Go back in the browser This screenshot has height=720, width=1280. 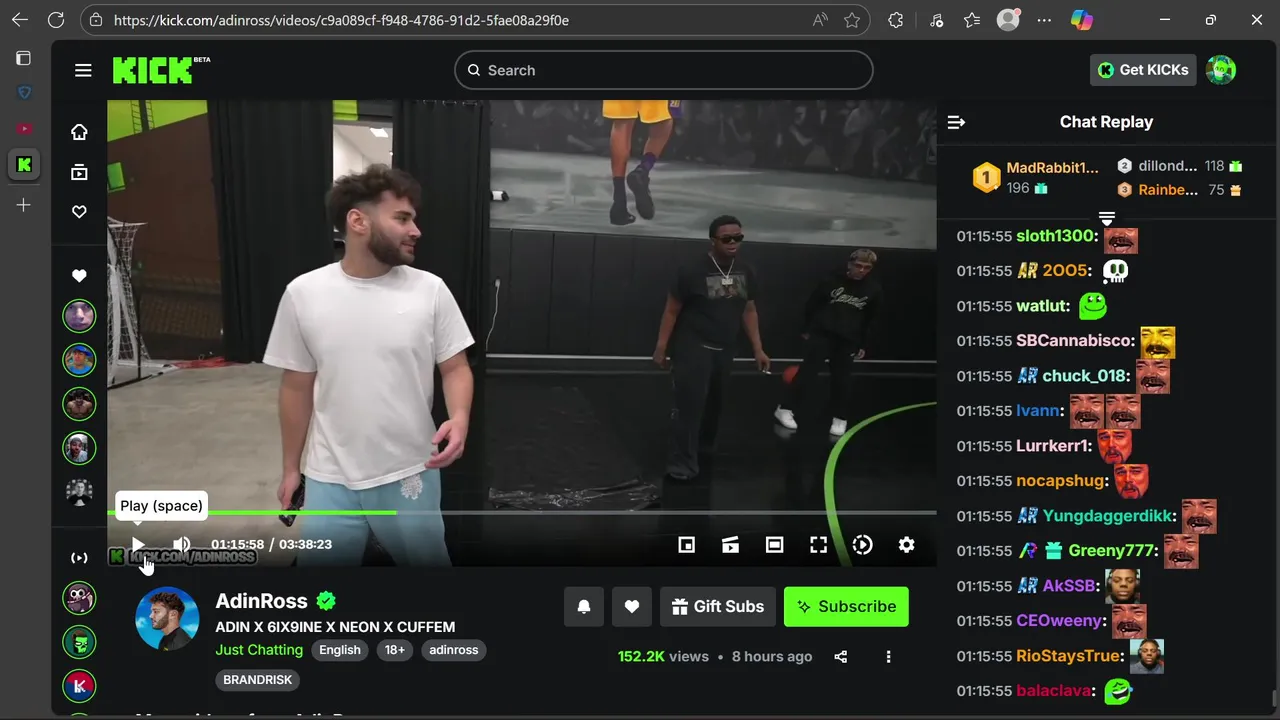[x=20, y=20]
